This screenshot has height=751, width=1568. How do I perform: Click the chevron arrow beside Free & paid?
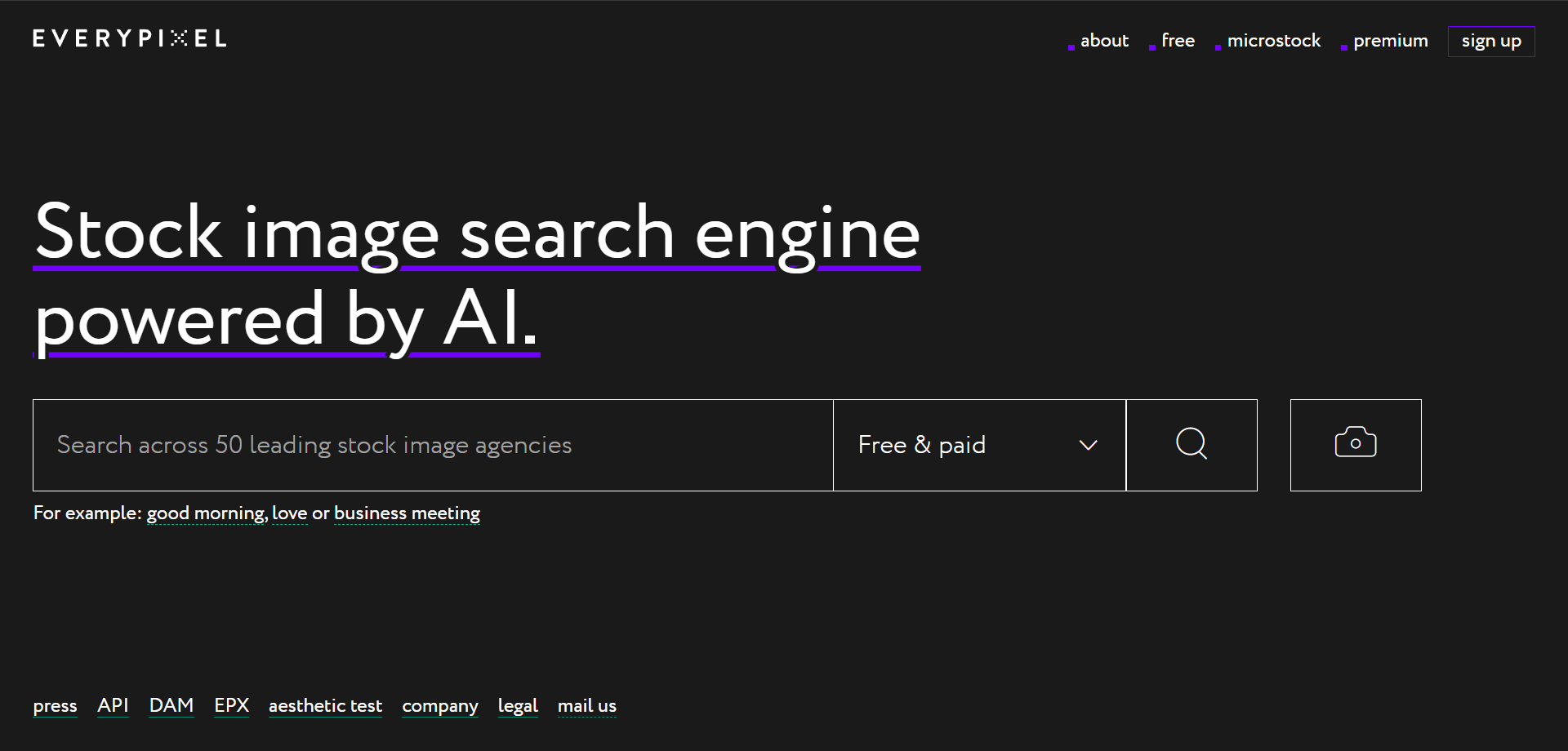tap(1088, 445)
